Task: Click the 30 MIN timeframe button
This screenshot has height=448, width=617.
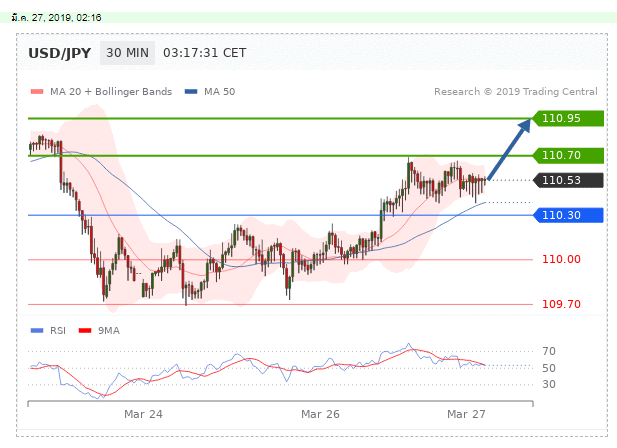Action: point(127,53)
